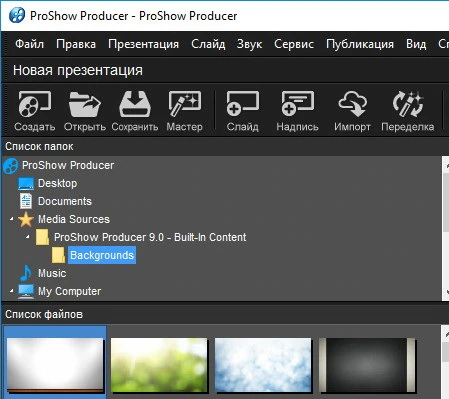Image resolution: width=449 pixels, height=399 pixels.
Task: Collapse the My Computer tree node
Action: tap(11, 291)
